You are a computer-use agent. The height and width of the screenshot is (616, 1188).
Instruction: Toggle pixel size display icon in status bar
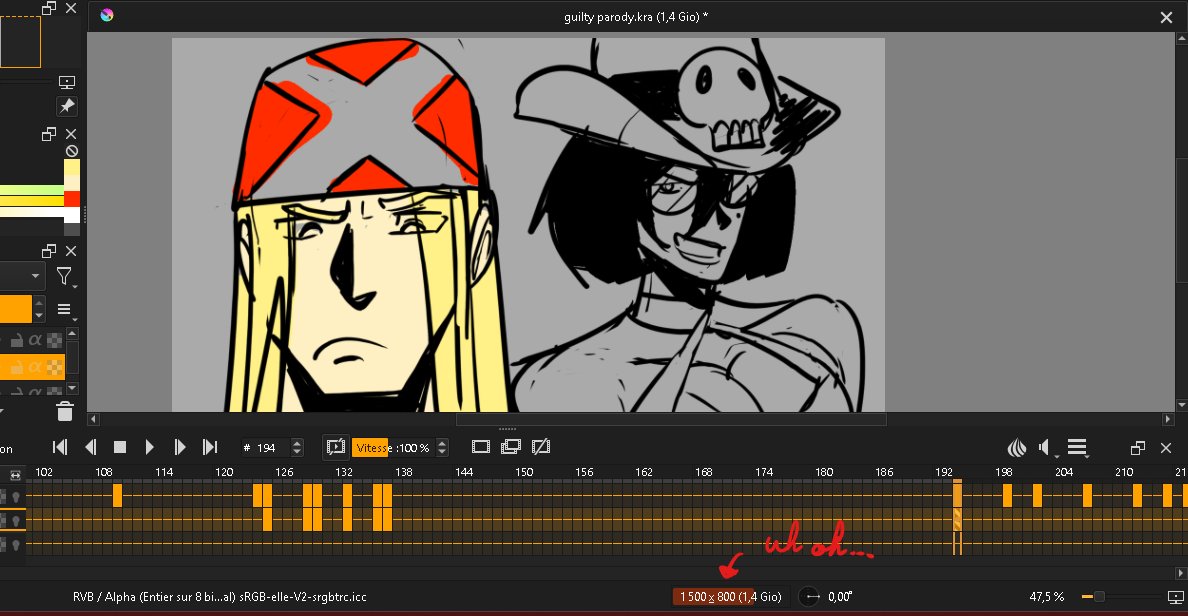coord(1175,597)
